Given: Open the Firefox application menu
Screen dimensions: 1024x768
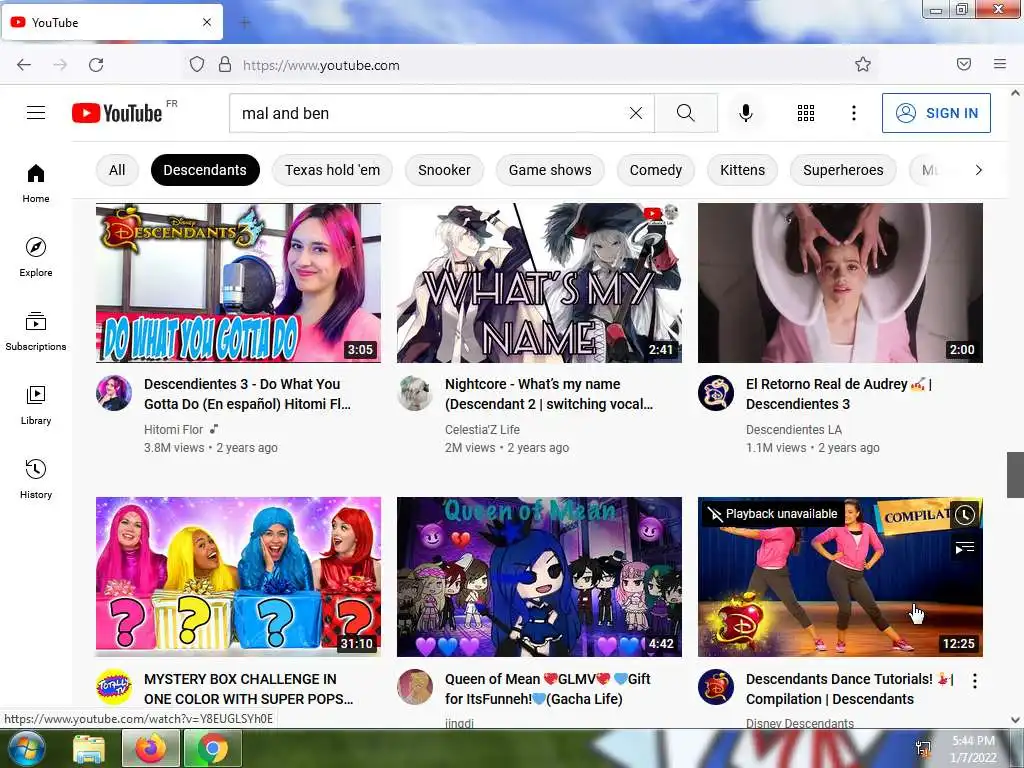Looking at the screenshot, I should [x=999, y=64].
